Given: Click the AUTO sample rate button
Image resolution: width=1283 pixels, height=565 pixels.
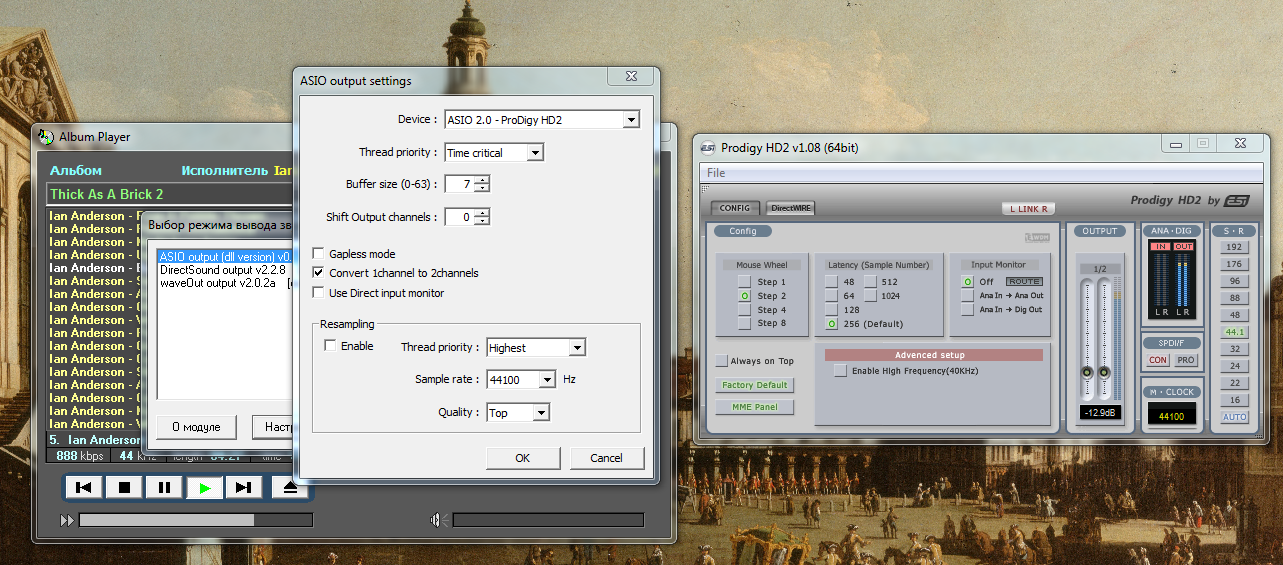Looking at the screenshot, I should 1234,417.
